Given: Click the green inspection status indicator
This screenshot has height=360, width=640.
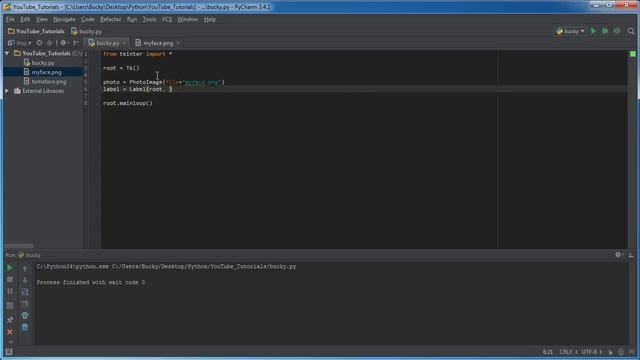Looking at the screenshot, I should tap(633, 54).
